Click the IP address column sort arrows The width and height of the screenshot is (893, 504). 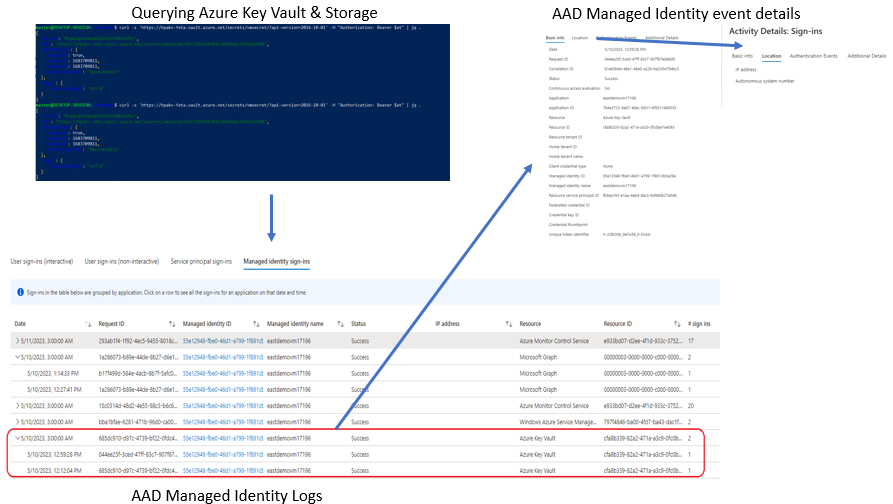pyautogui.click(x=510, y=325)
